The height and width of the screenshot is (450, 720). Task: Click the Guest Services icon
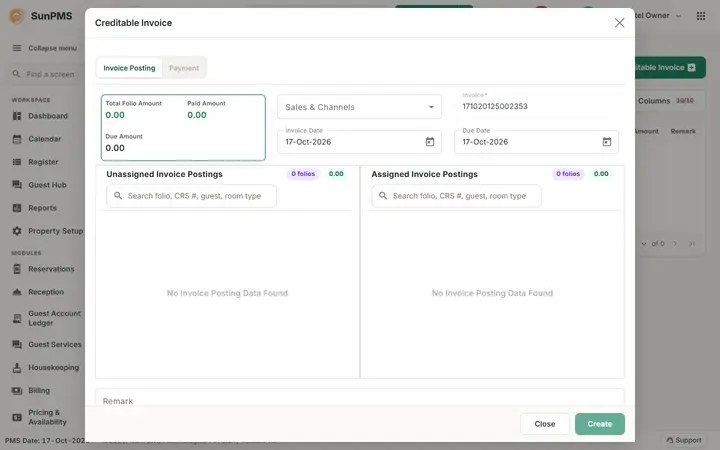pyautogui.click(x=17, y=344)
